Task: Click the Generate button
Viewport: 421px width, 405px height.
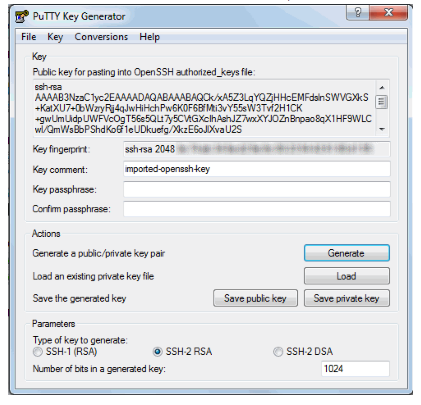Action: point(347,253)
